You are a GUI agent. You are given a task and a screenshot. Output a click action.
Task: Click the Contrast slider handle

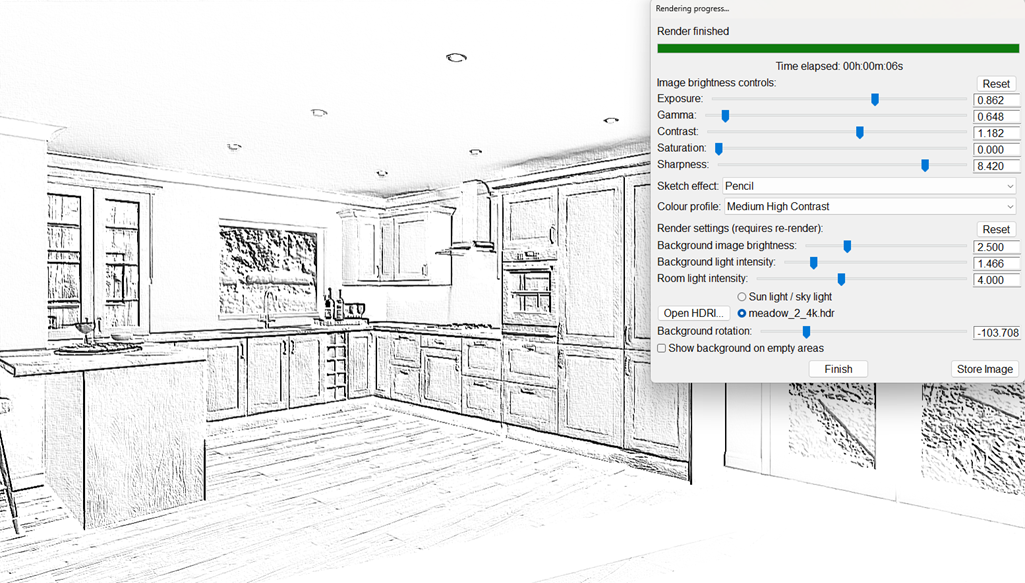point(859,132)
